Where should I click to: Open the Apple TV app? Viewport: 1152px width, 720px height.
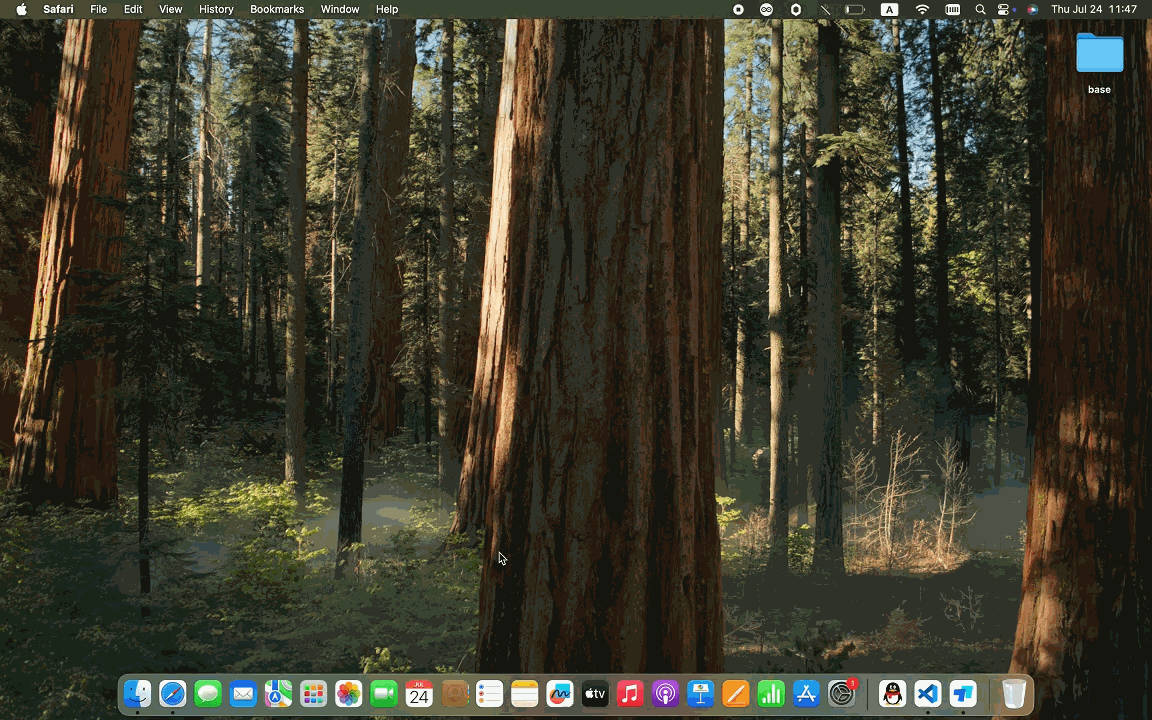[x=595, y=694]
